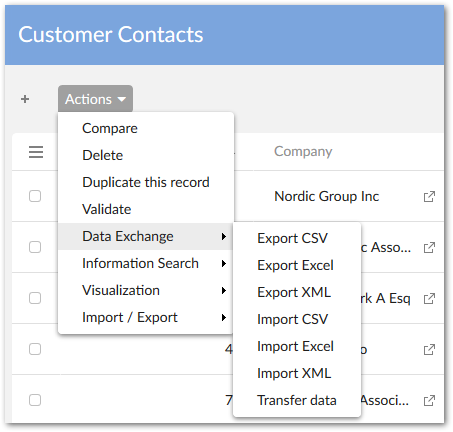This screenshot has height=432, width=453.
Task: Tick the checkbox in the fourth table row
Action: [35, 349]
